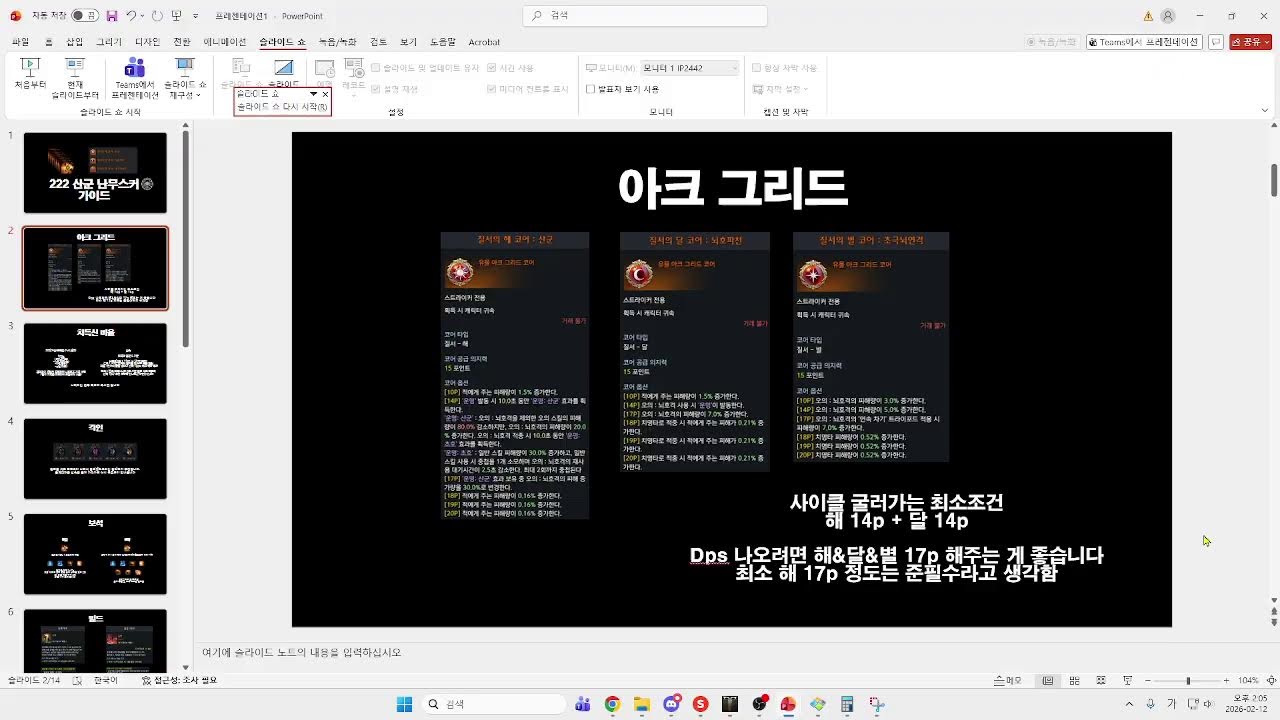1280x720 pixels.
Task: Open the 애니메이션 Animations tab
Action: (224, 42)
